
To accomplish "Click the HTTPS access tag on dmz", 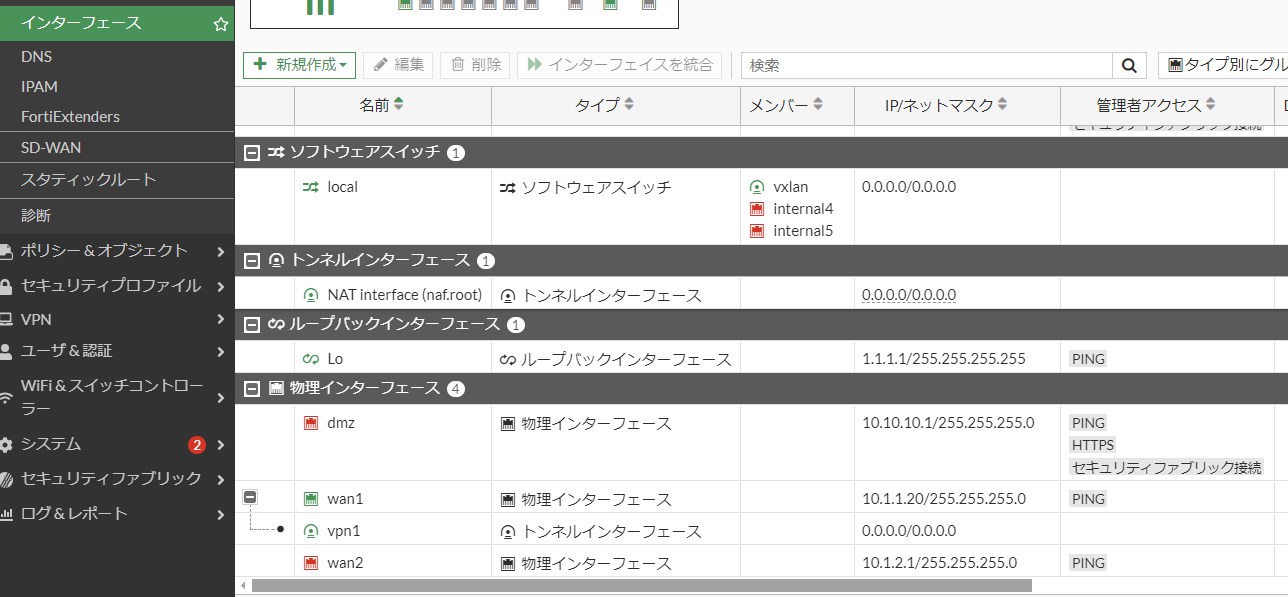I will tap(1092, 445).
